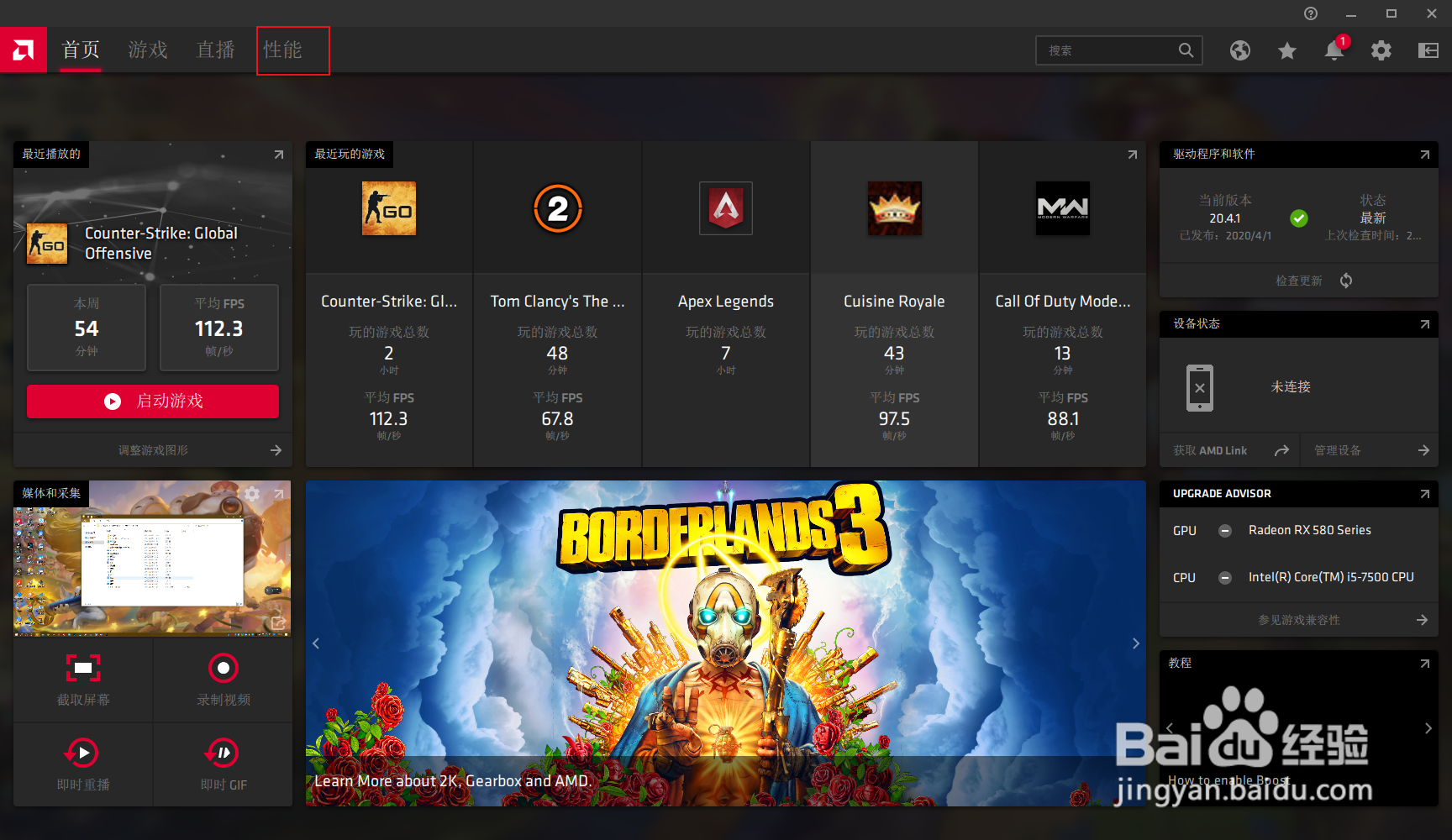Click the disconnected phone device icon
This screenshot has height=840, width=1452.
[x=1200, y=388]
